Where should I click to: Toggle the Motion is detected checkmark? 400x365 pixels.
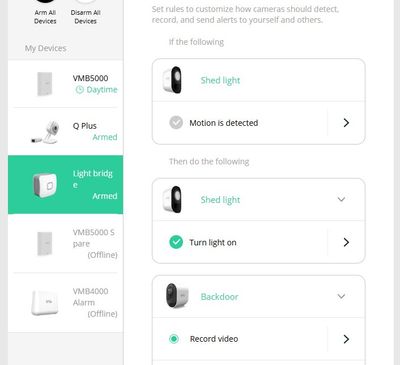[176, 123]
